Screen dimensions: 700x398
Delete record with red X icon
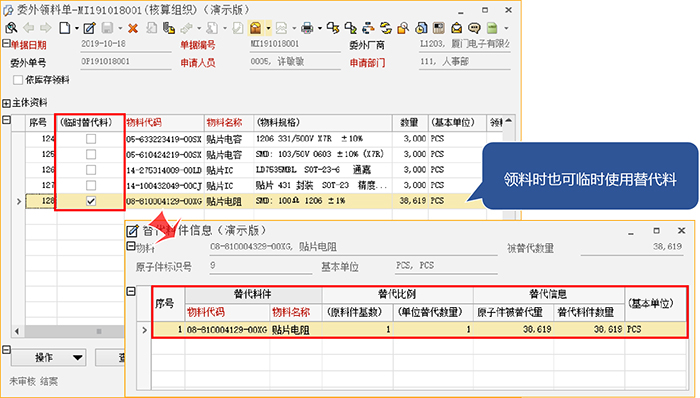coord(133,29)
